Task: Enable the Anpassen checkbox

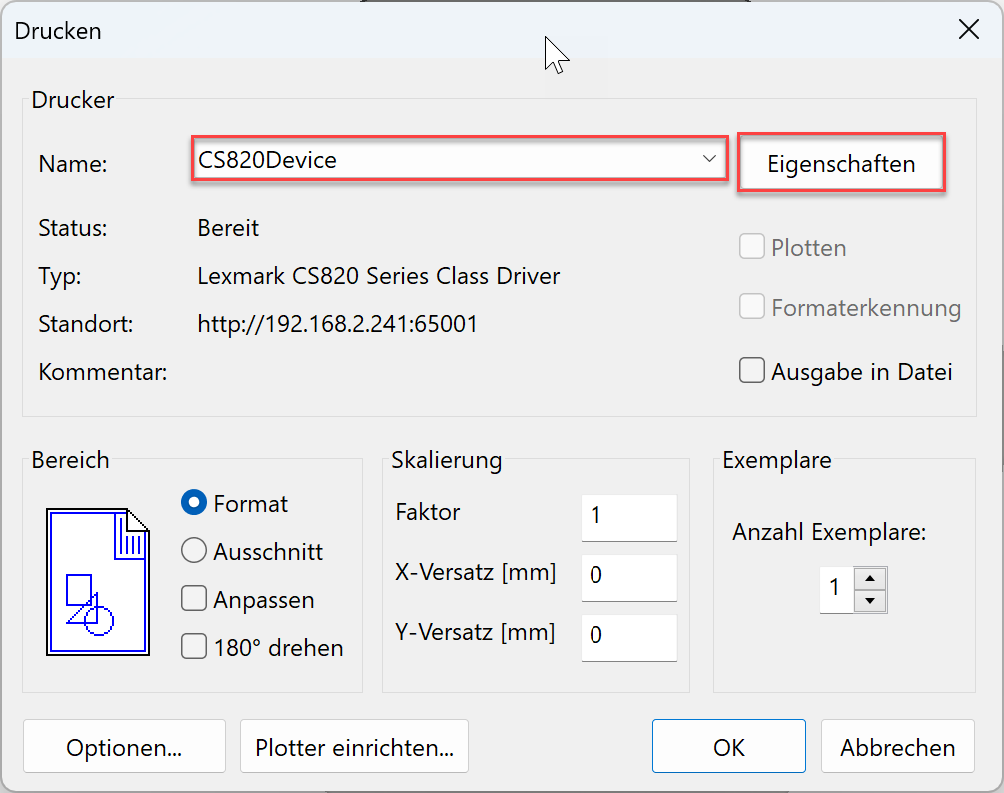Action: coord(194,599)
